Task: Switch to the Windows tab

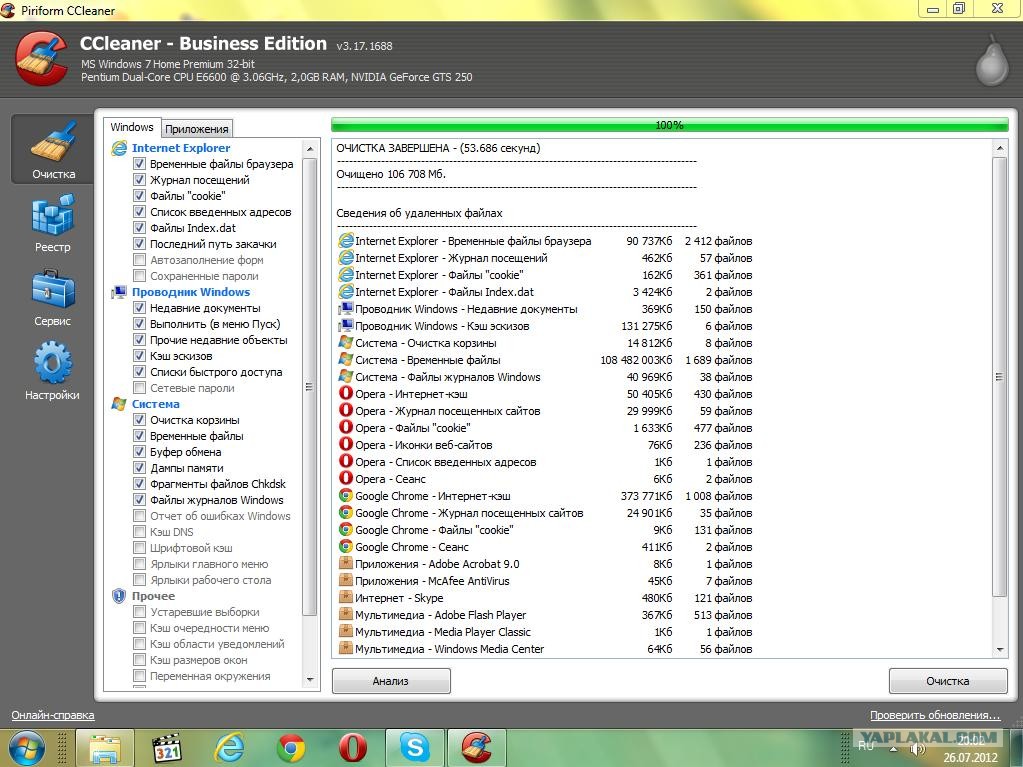Action: click(132, 127)
